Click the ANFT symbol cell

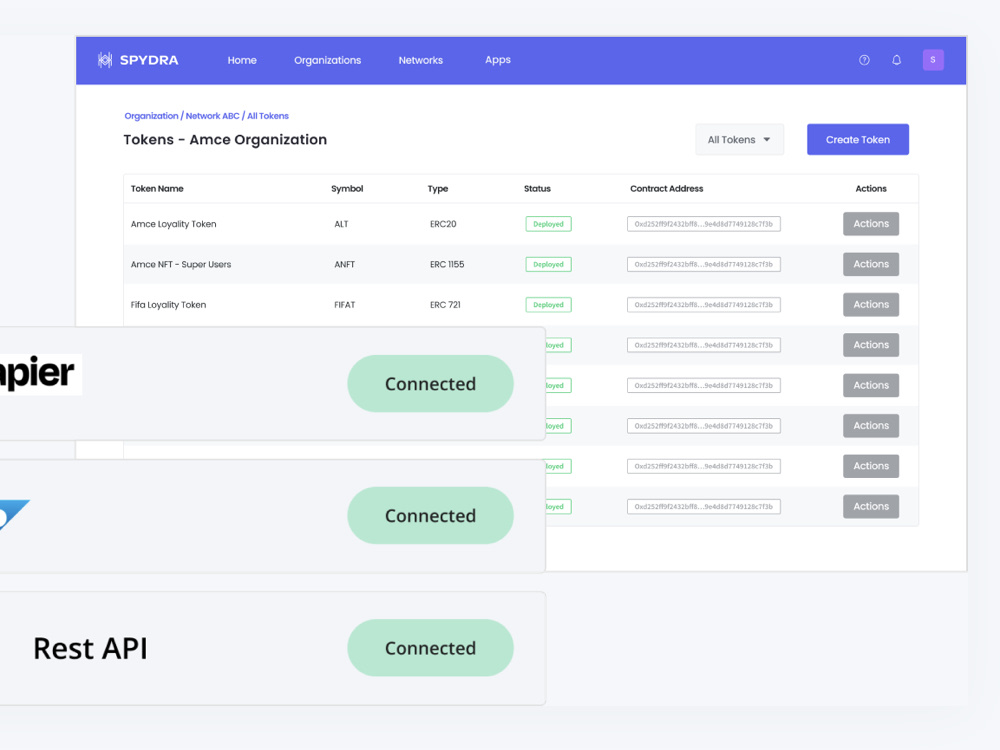point(344,264)
